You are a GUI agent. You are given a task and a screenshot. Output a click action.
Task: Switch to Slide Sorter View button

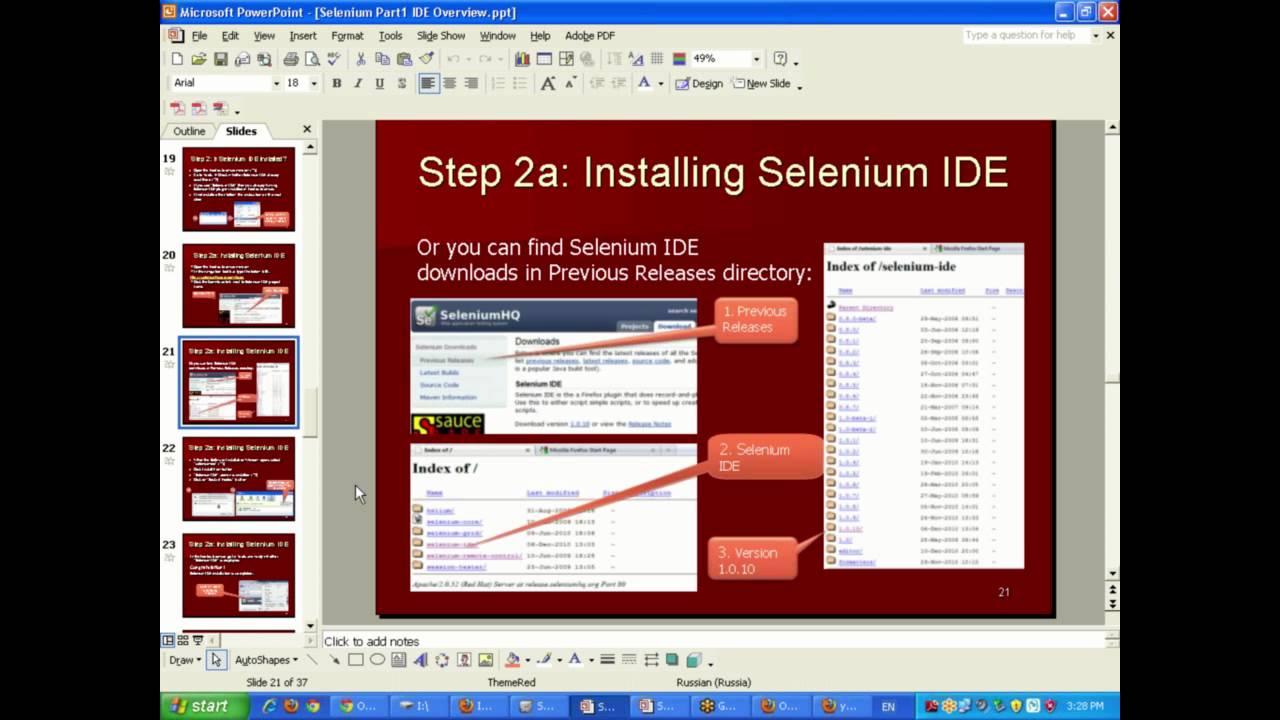point(183,641)
